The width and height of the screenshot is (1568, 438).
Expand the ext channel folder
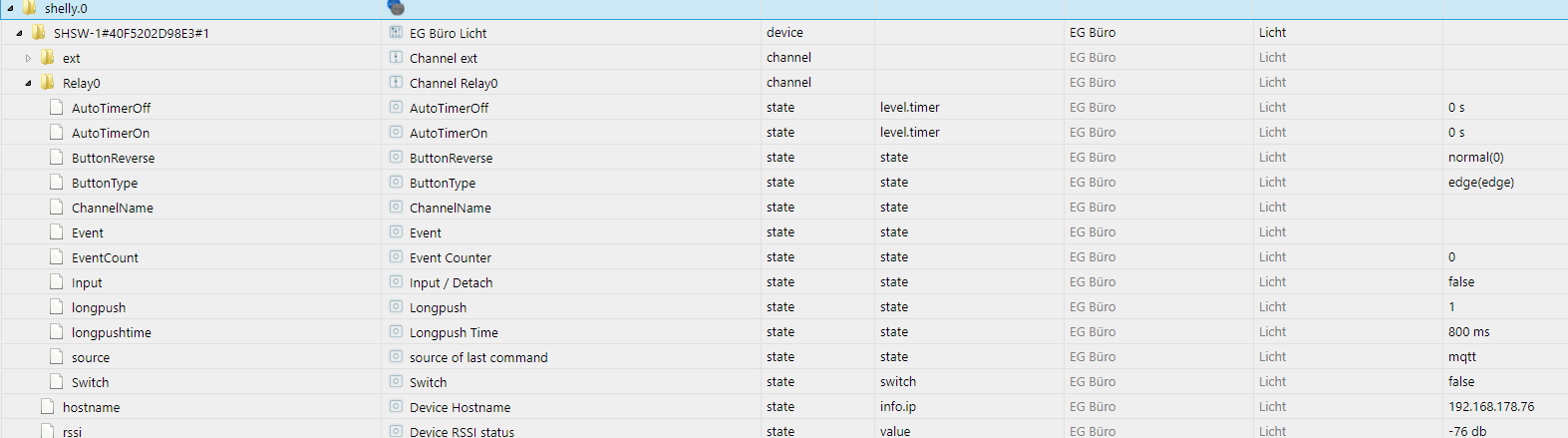coord(28,58)
